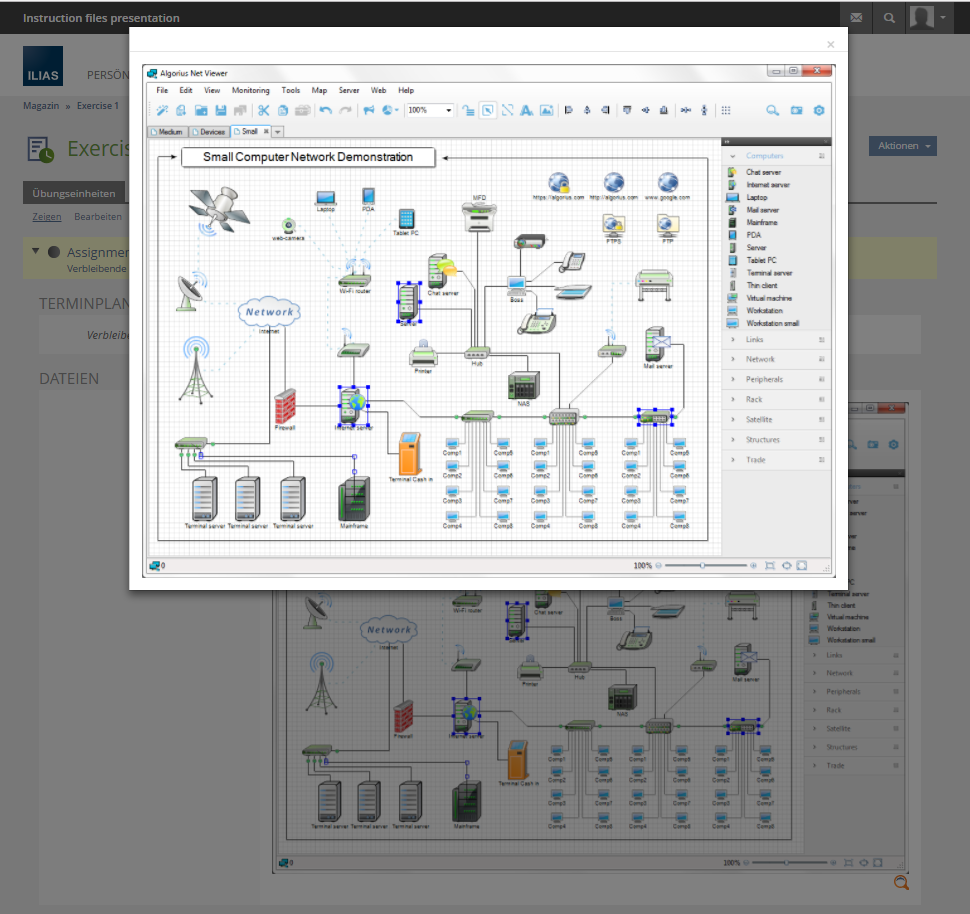Click the copy toolbar icon
This screenshot has height=914, width=970.
[x=283, y=110]
